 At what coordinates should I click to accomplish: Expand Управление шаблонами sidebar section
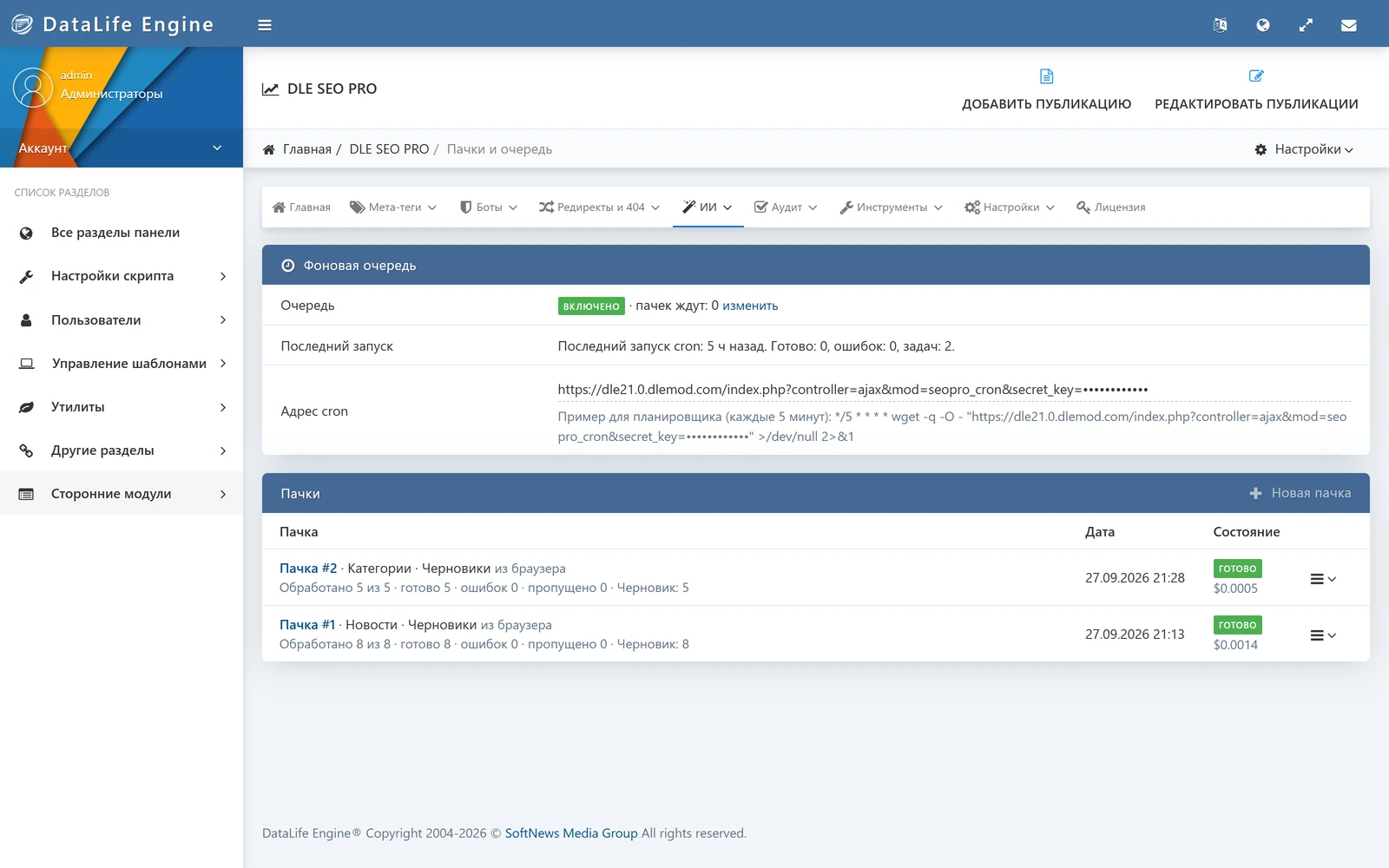click(x=122, y=364)
